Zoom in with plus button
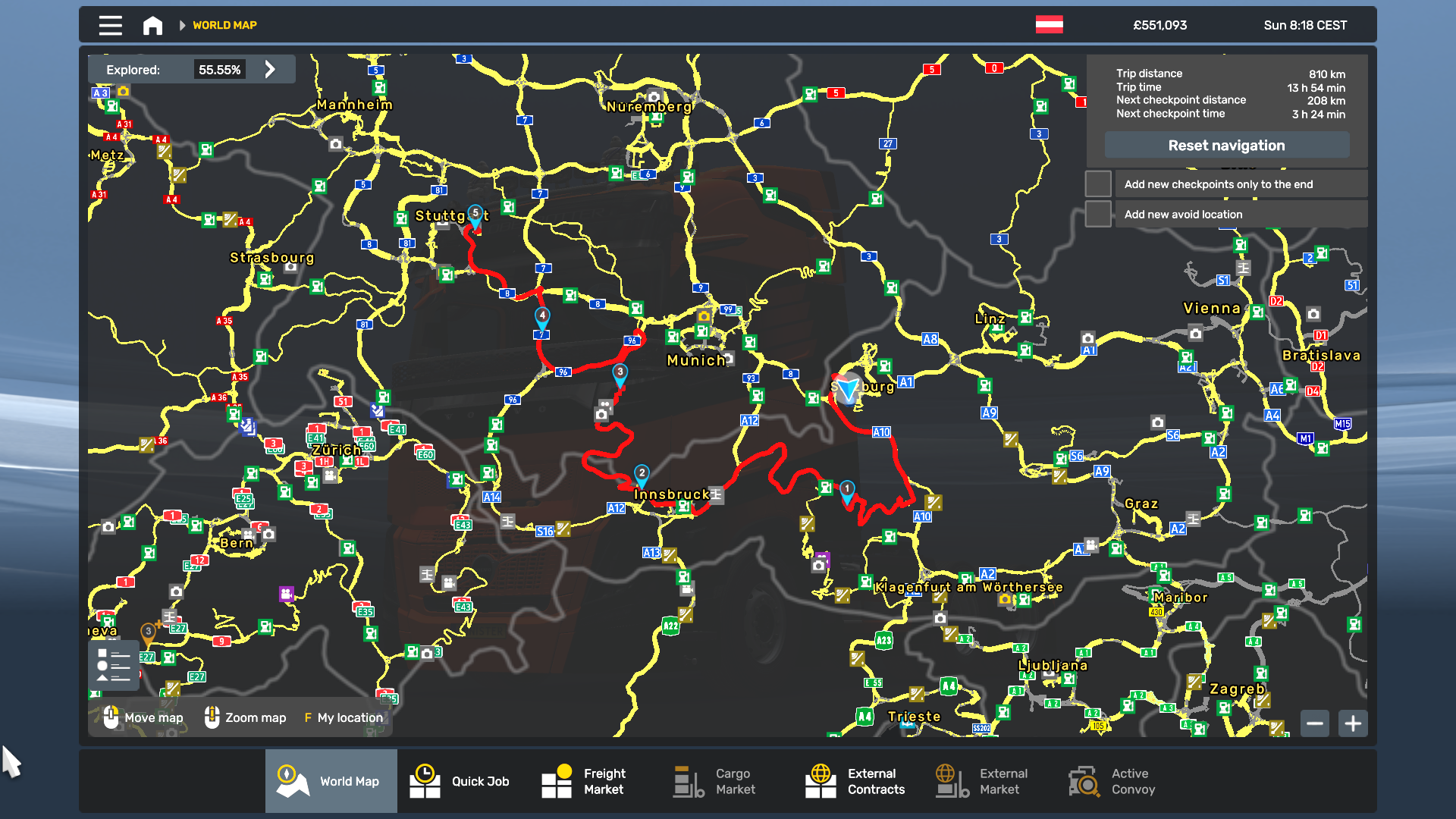The image size is (1456, 819). 1353,723
